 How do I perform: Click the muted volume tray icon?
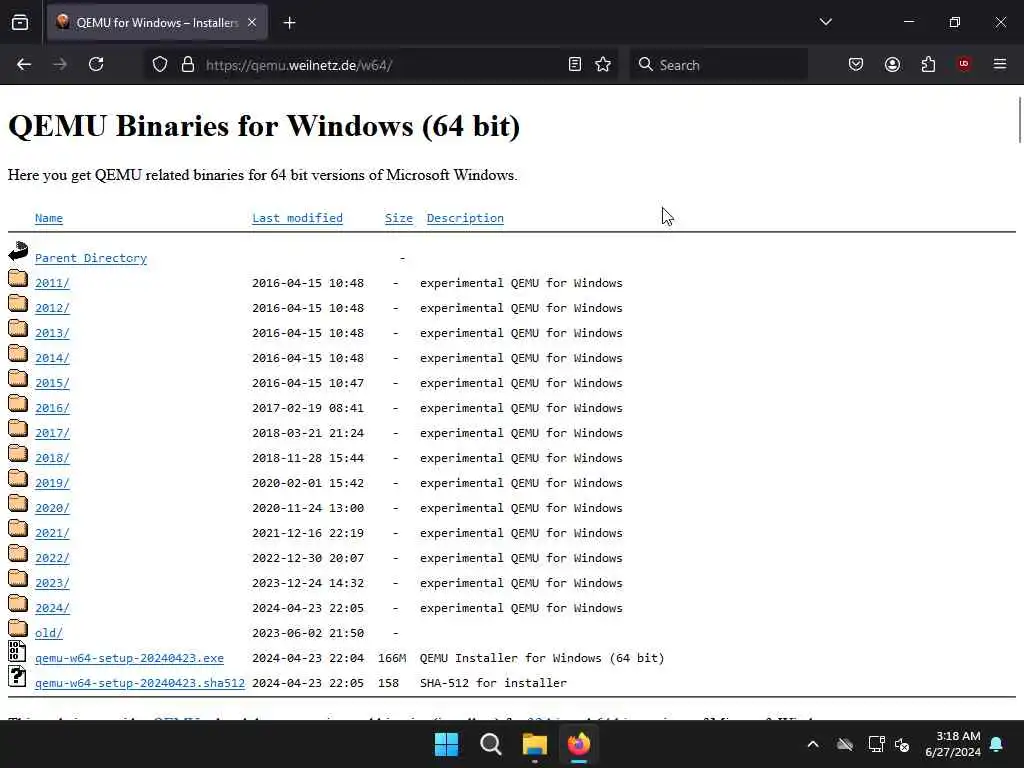pos(903,744)
